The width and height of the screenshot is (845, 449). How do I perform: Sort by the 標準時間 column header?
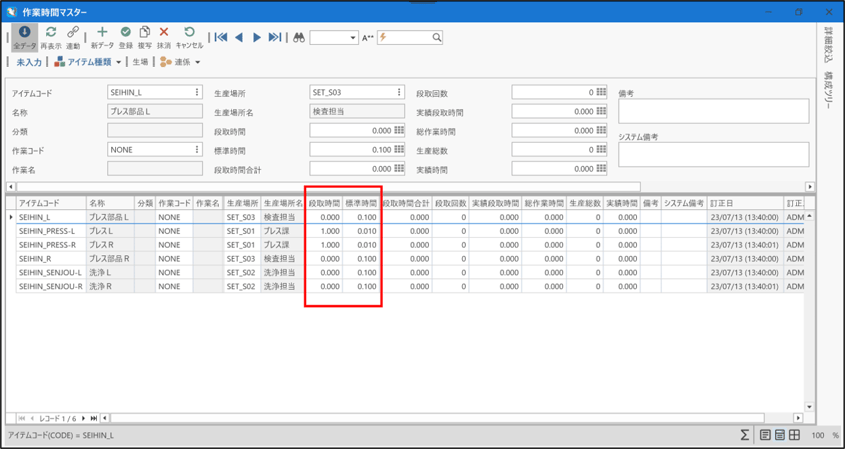[x=360, y=203]
